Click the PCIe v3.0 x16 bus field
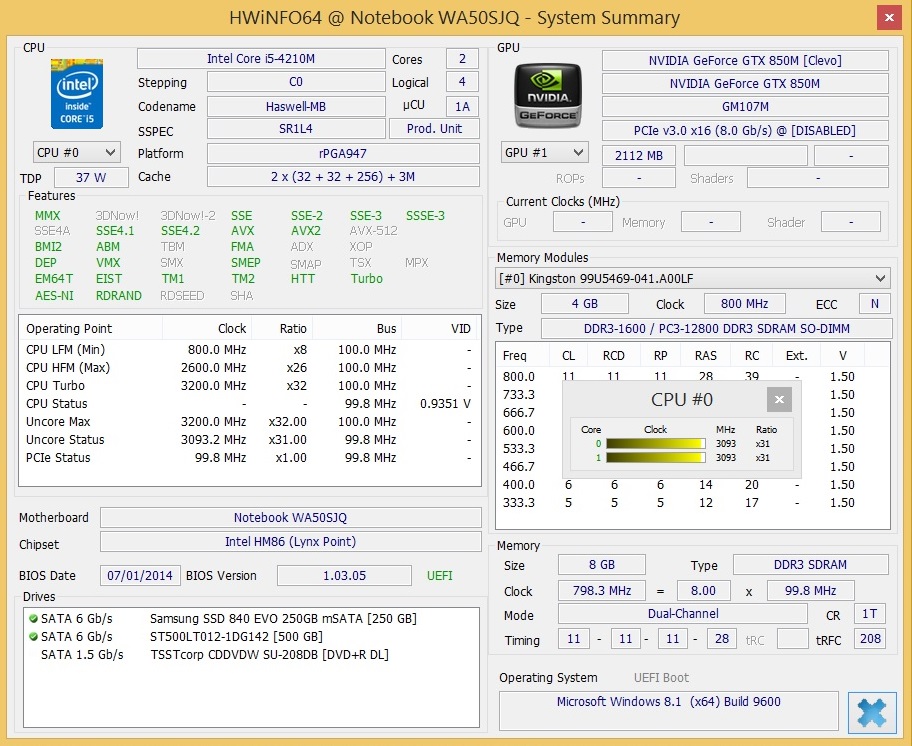The image size is (912, 746). 745,130
